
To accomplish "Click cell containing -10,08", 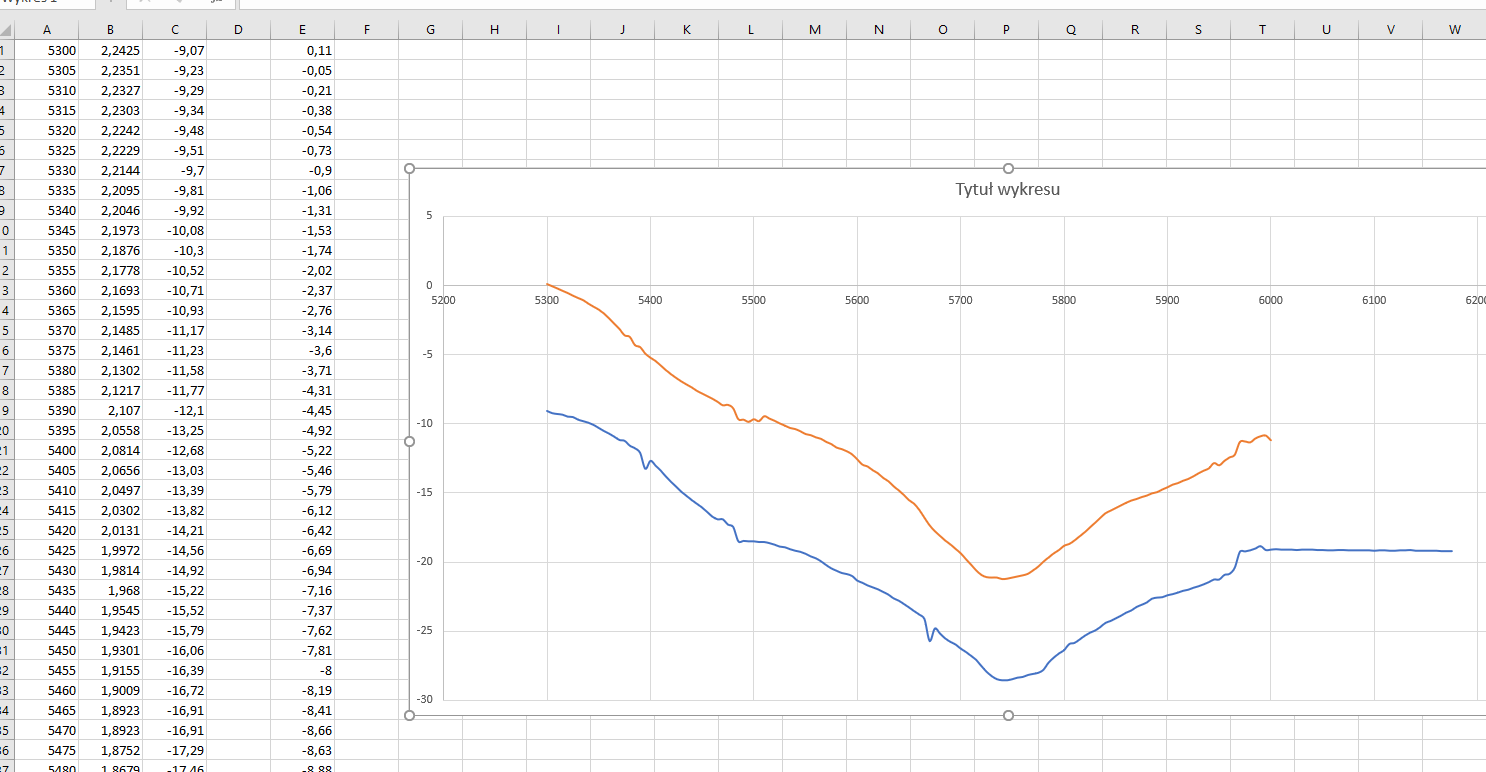I will (x=174, y=230).
